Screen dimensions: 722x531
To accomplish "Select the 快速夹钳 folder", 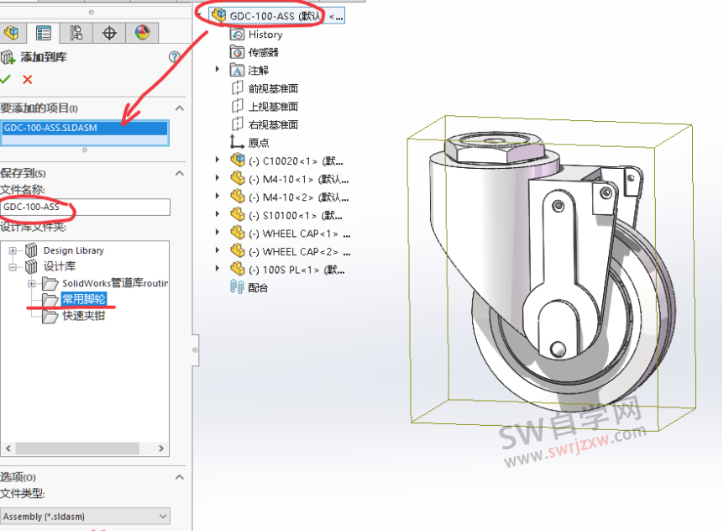I will [83, 315].
